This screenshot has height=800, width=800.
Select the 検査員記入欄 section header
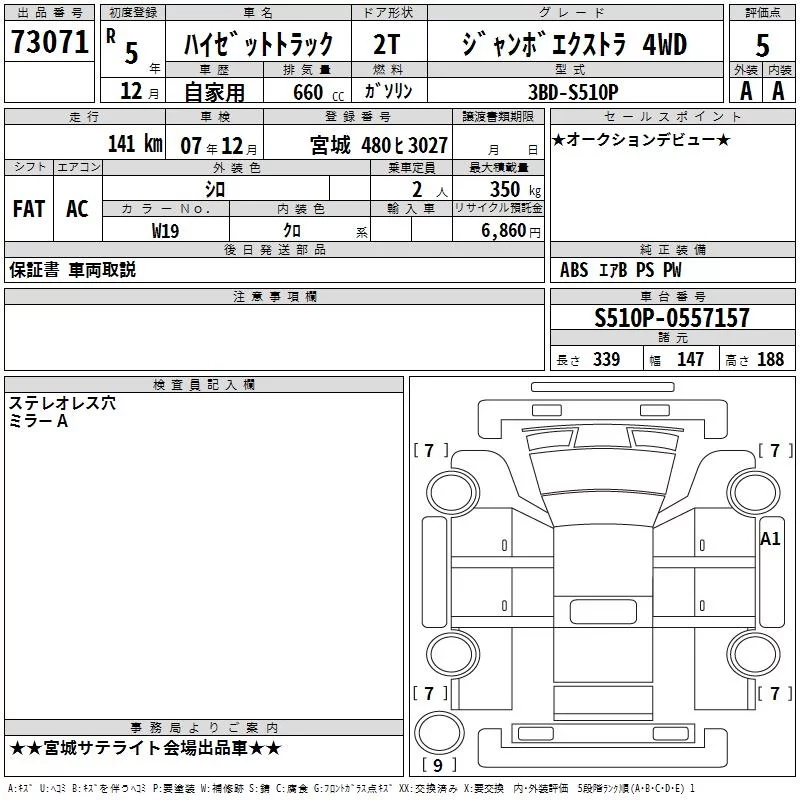[x=204, y=385]
